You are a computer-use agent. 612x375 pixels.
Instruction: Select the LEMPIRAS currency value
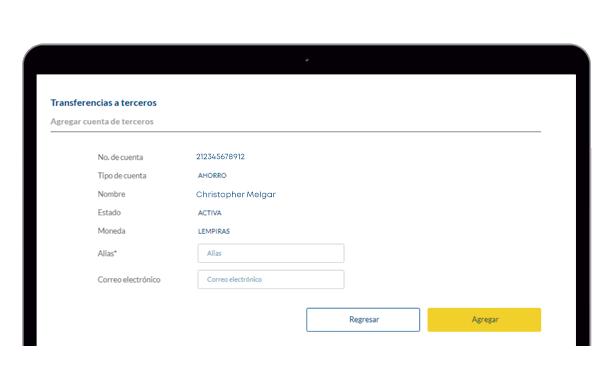[213, 231]
